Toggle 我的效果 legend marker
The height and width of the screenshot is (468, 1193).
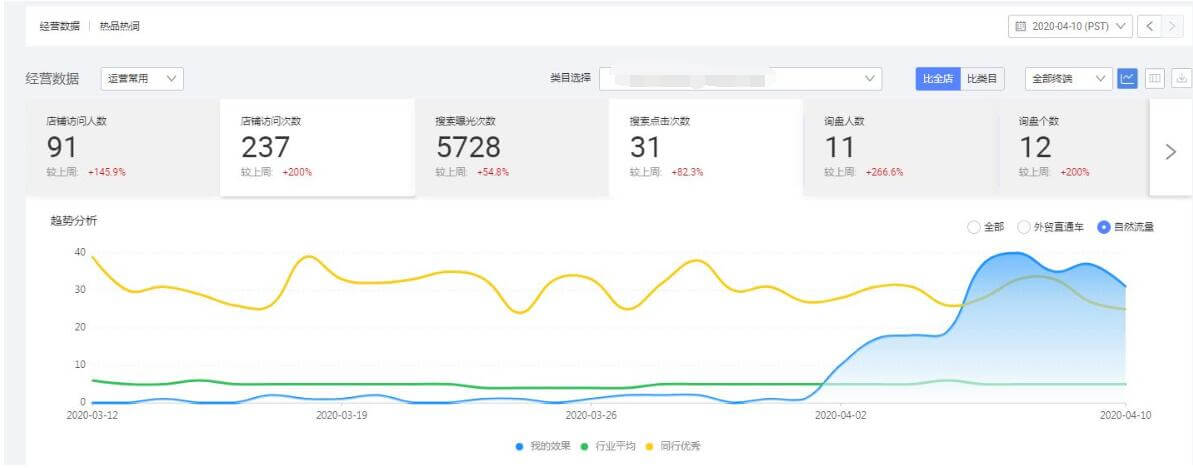520,446
